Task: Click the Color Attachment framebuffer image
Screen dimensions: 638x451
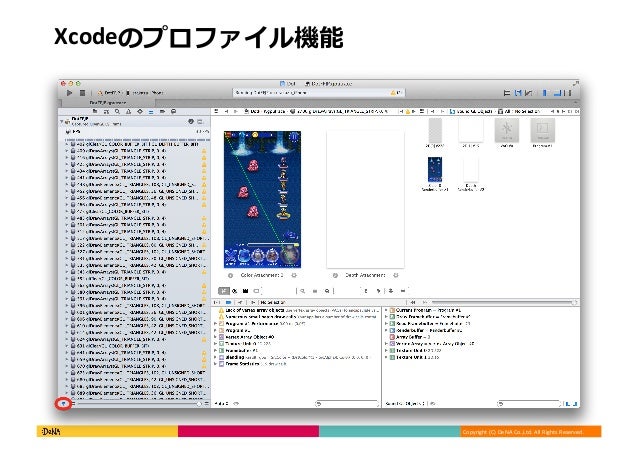Action: (x=262, y=199)
